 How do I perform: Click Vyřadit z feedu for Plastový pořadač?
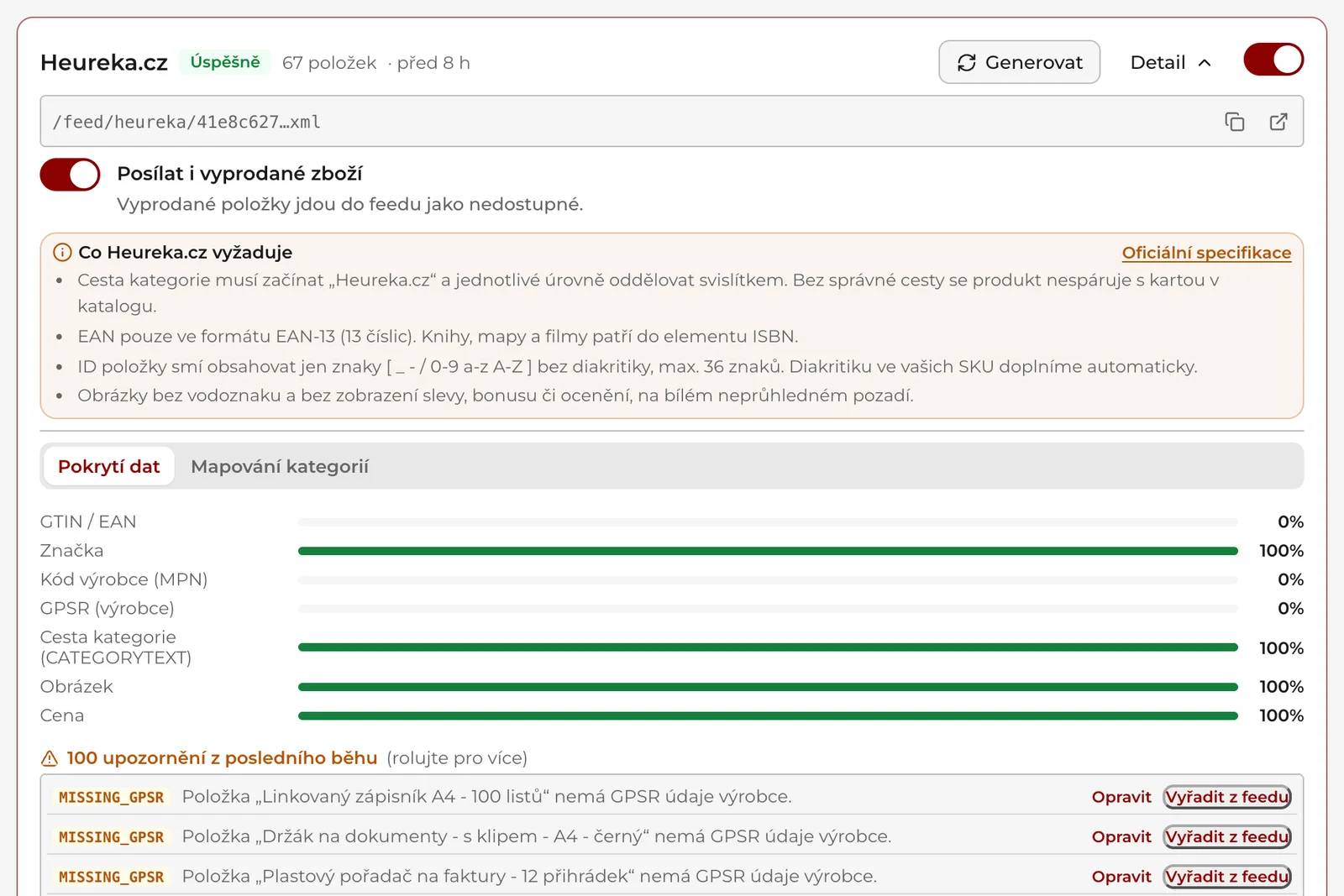coord(1227,876)
